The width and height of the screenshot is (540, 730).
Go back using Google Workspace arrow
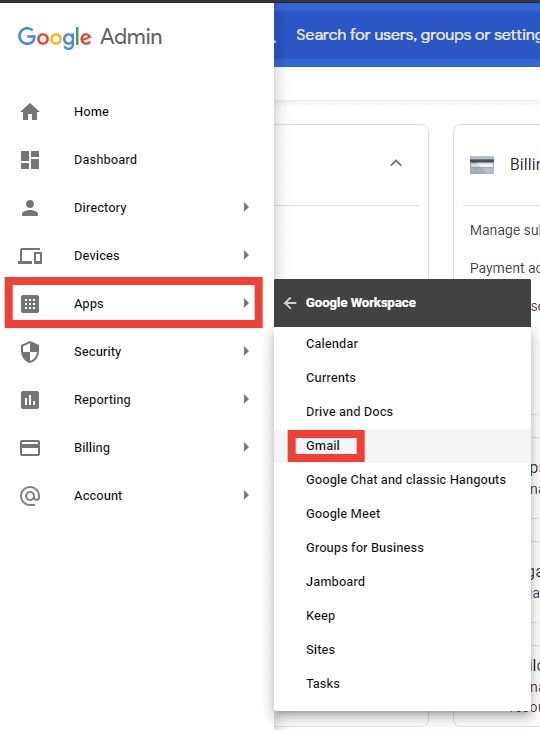point(290,303)
